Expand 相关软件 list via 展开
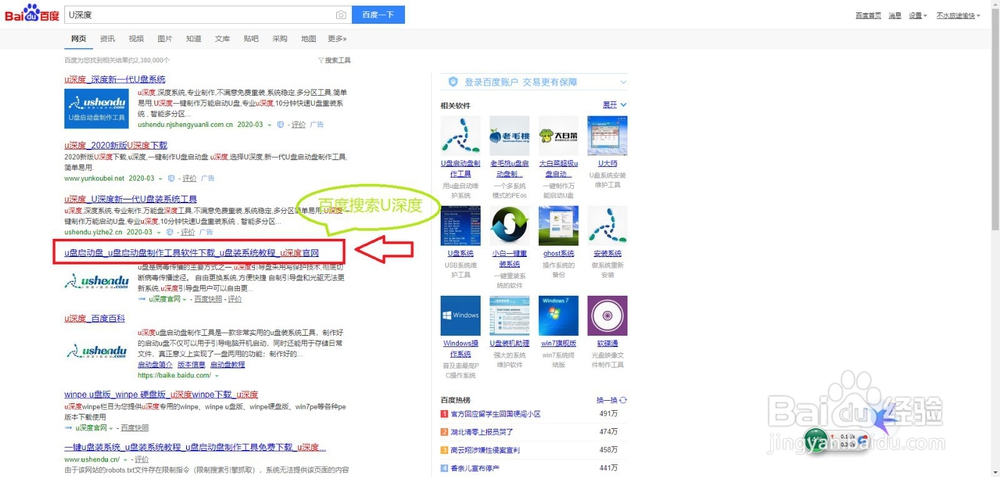Viewport: 1000px width, 477px height. (x=615, y=105)
